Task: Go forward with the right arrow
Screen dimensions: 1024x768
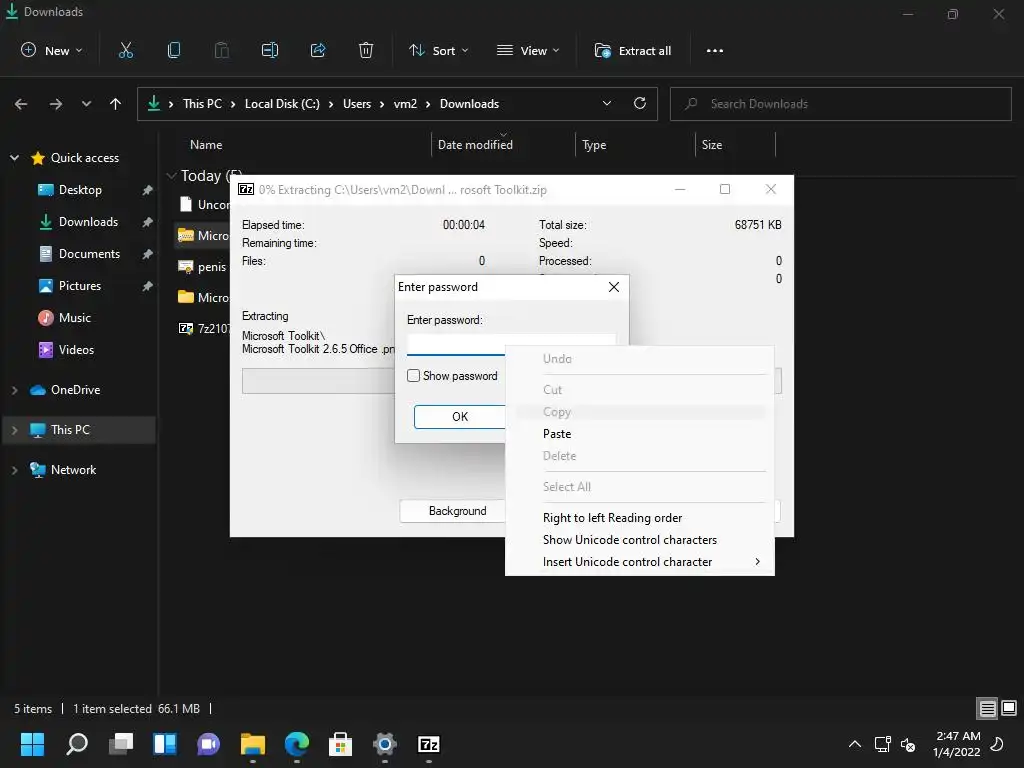Action: tap(56, 104)
